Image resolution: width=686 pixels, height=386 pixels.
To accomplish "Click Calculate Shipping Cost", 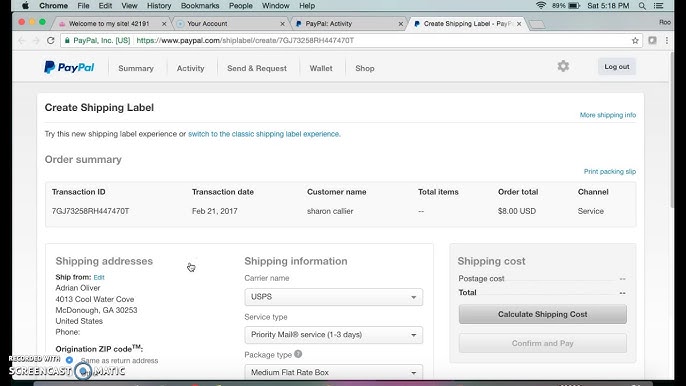I will pyautogui.click(x=542, y=314).
